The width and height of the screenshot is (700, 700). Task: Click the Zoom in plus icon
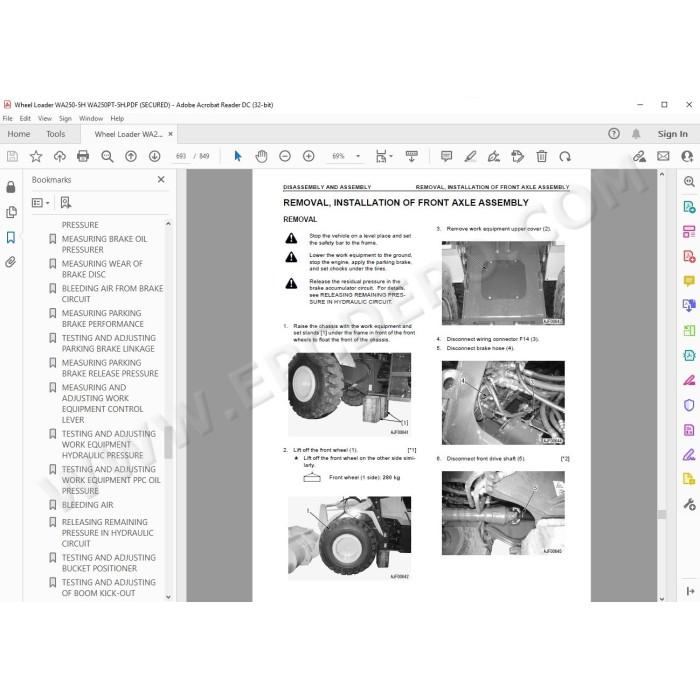coord(308,156)
